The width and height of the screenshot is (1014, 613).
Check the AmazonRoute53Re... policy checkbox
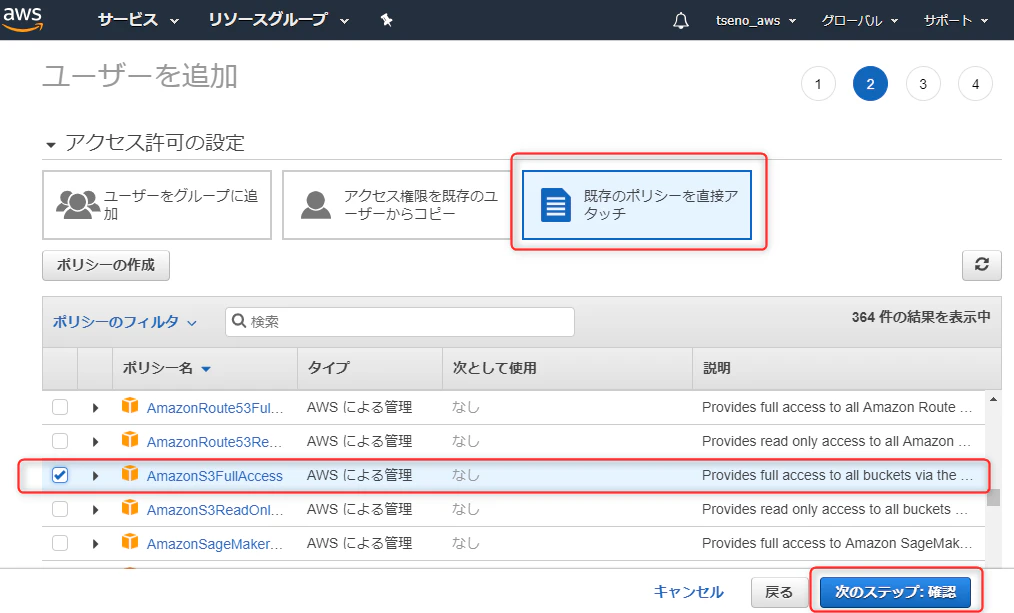(59, 441)
